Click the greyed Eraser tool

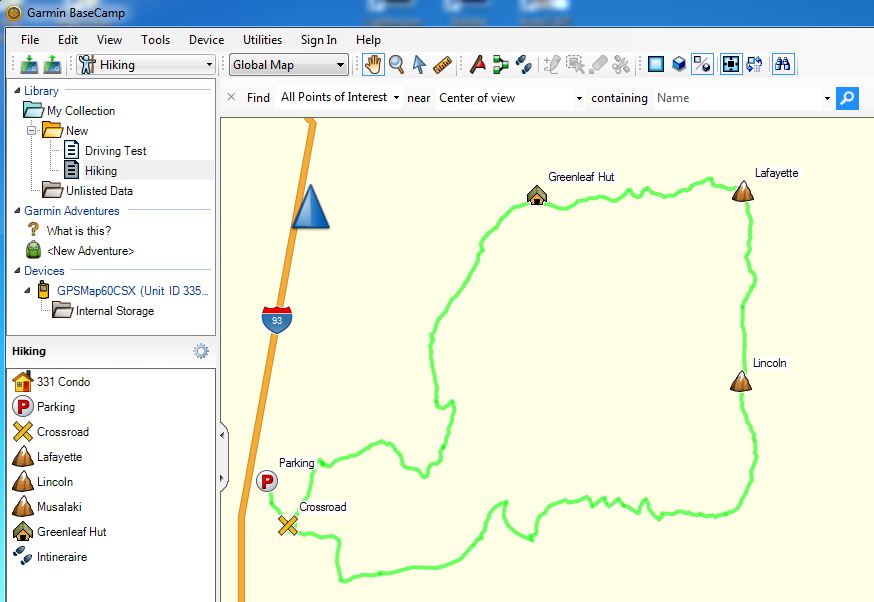[x=598, y=65]
